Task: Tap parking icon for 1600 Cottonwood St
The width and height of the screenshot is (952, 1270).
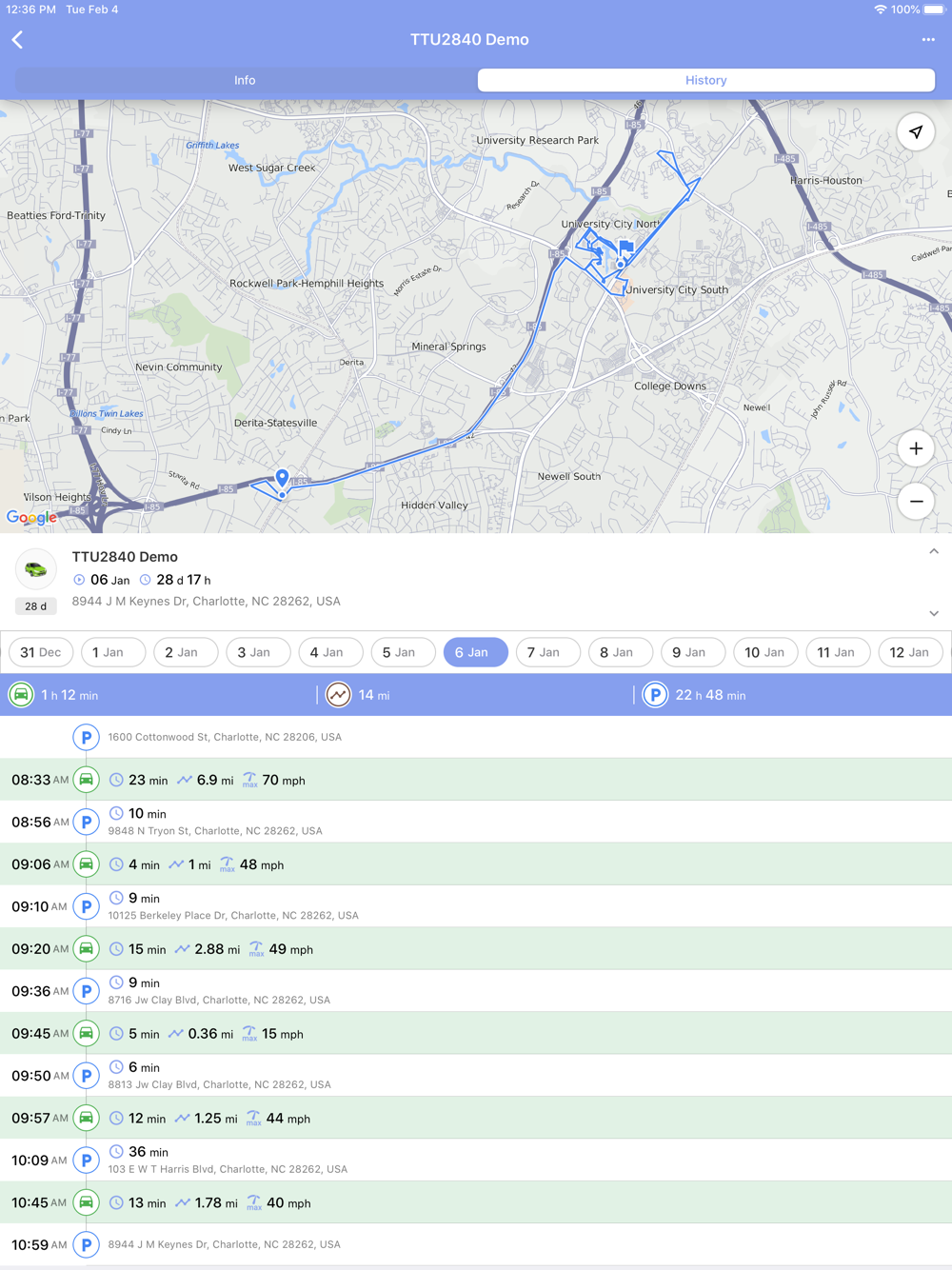Action: tap(86, 737)
